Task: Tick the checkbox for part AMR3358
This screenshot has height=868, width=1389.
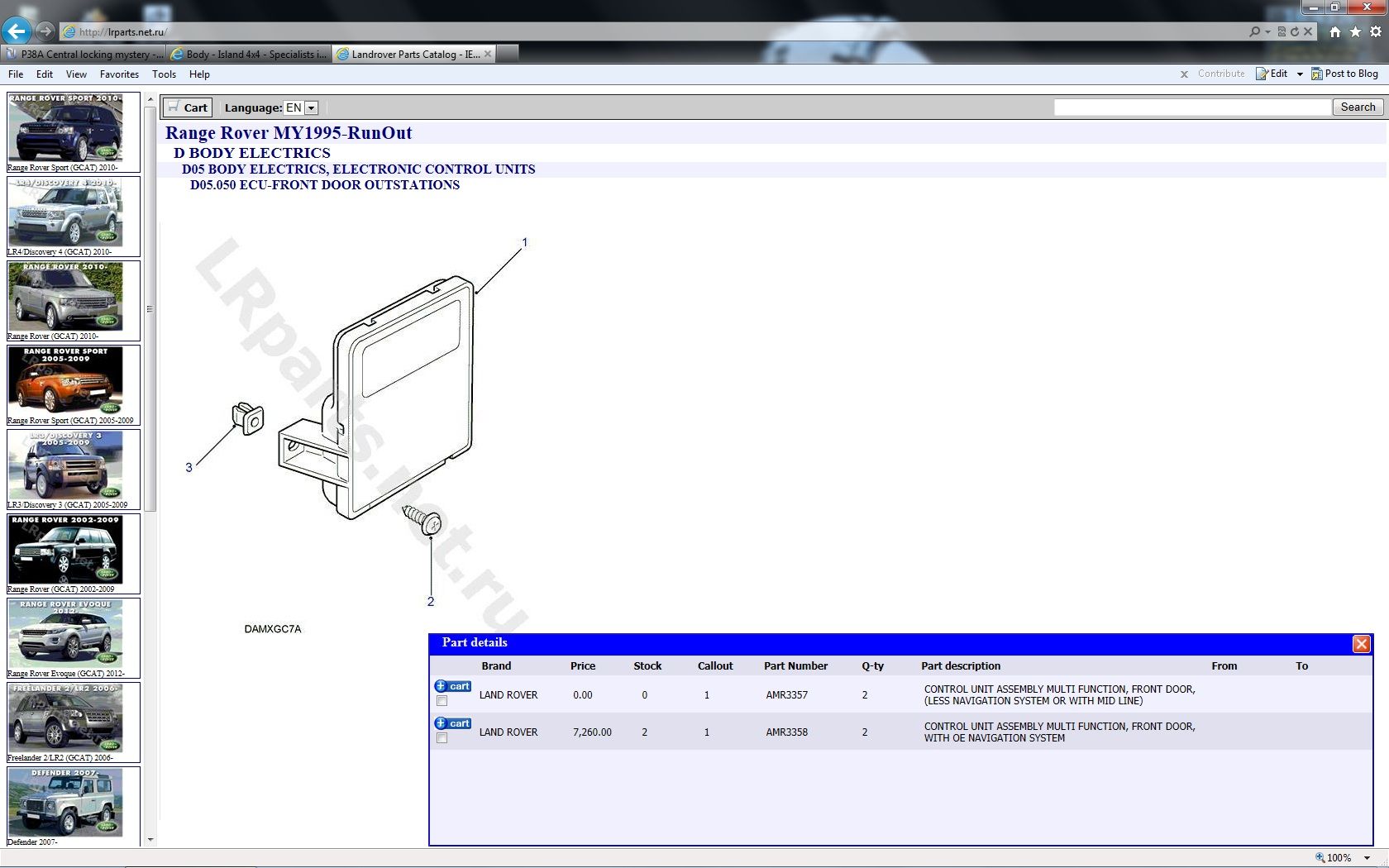Action: 442,738
